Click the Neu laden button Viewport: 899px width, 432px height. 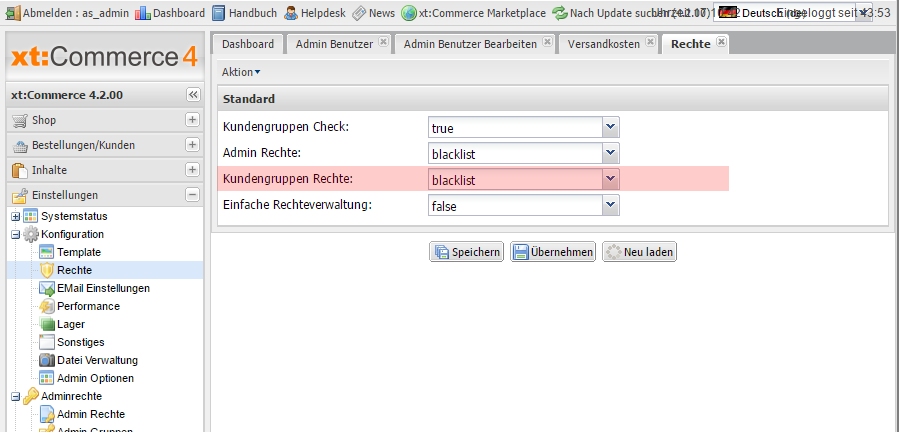tap(639, 252)
